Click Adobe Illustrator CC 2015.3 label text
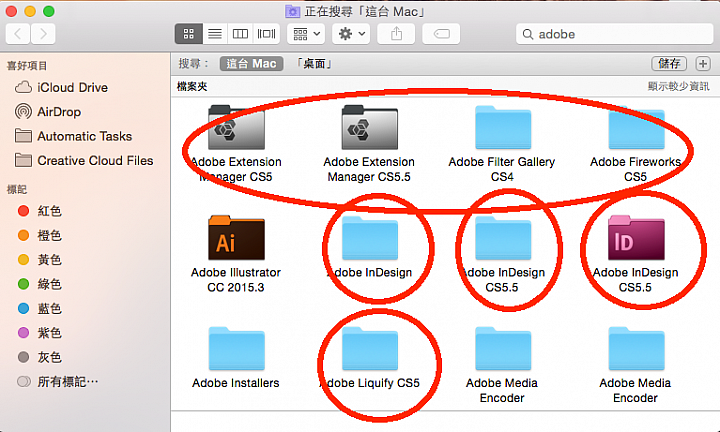The width and height of the screenshot is (720, 432). (236, 280)
